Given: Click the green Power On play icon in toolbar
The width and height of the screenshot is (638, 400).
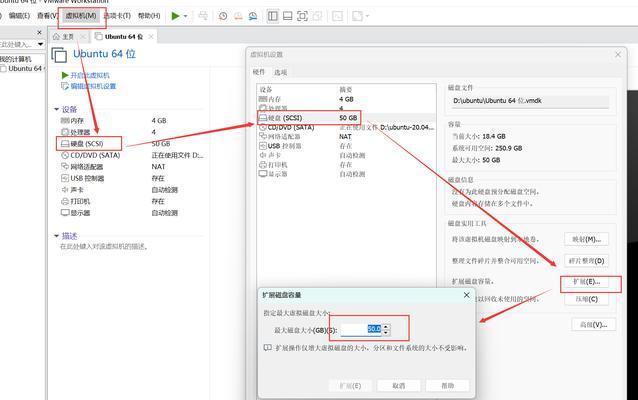Looking at the screenshot, I should point(175,16).
